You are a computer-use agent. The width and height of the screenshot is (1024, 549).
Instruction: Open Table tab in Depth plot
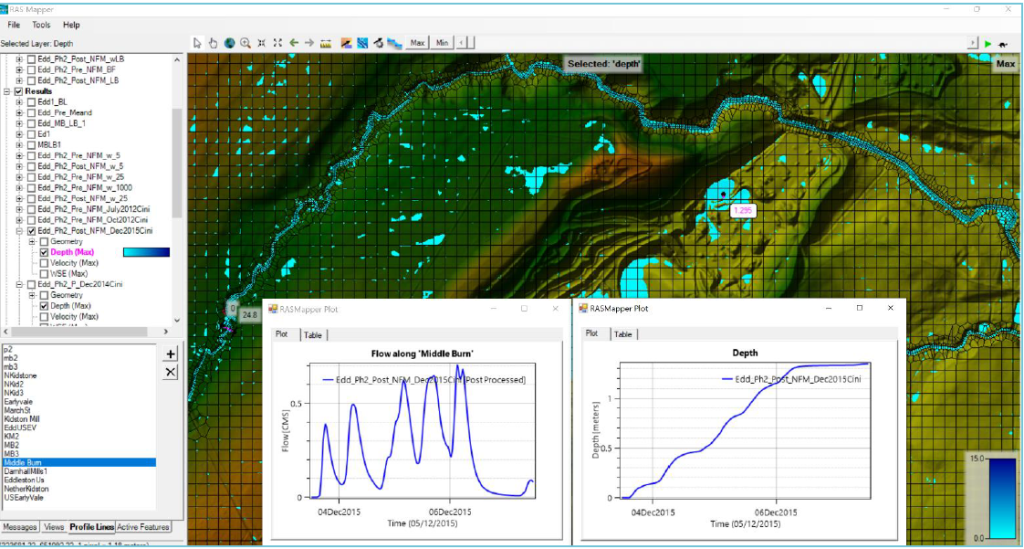click(x=624, y=334)
